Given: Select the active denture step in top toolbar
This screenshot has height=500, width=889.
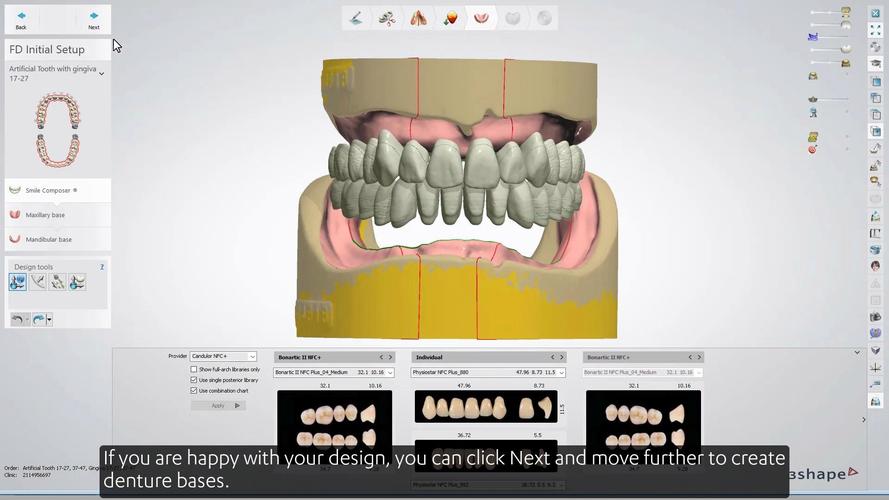Looking at the screenshot, I should click(x=481, y=18).
